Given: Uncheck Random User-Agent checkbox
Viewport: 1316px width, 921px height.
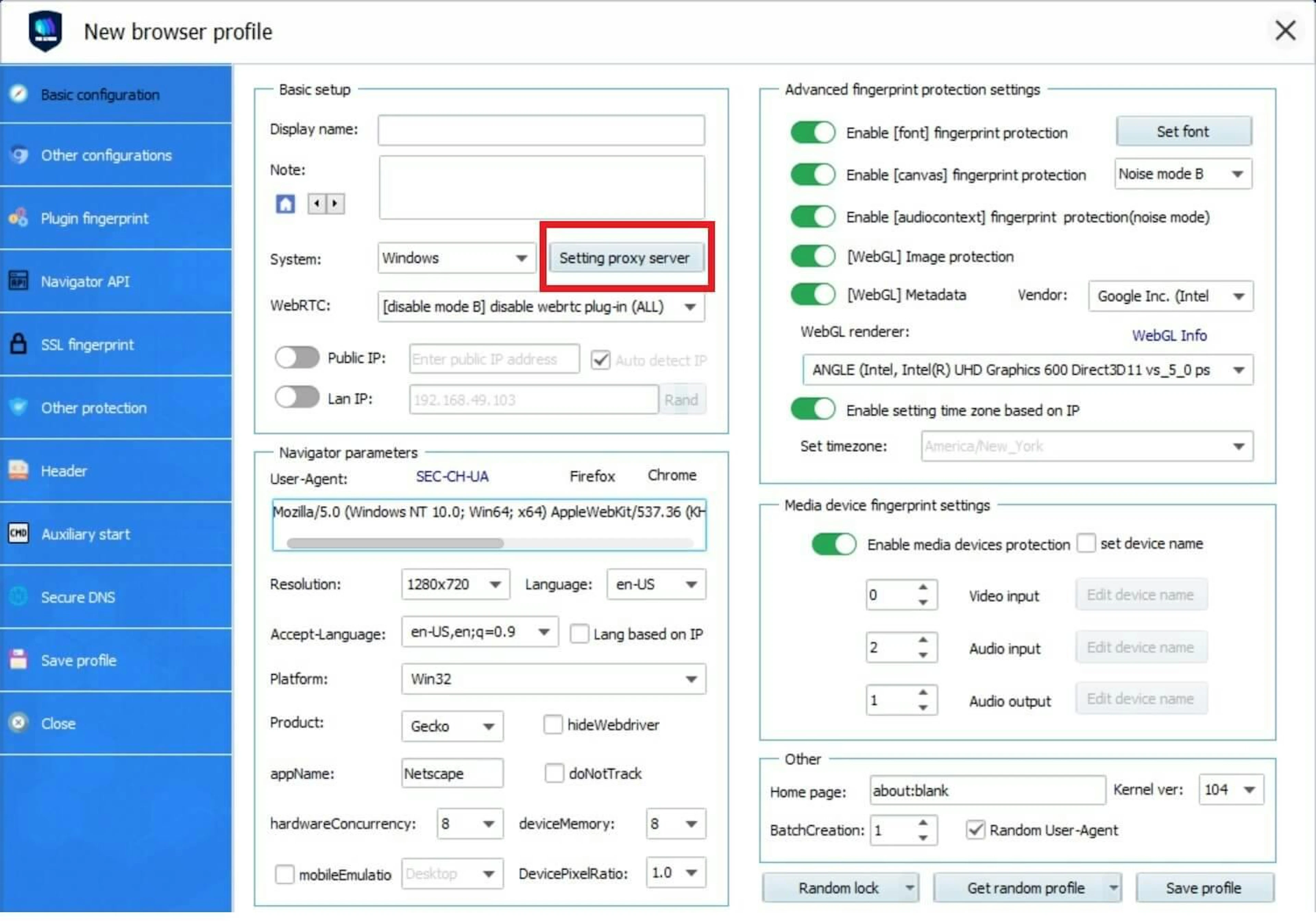Looking at the screenshot, I should click(975, 829).
